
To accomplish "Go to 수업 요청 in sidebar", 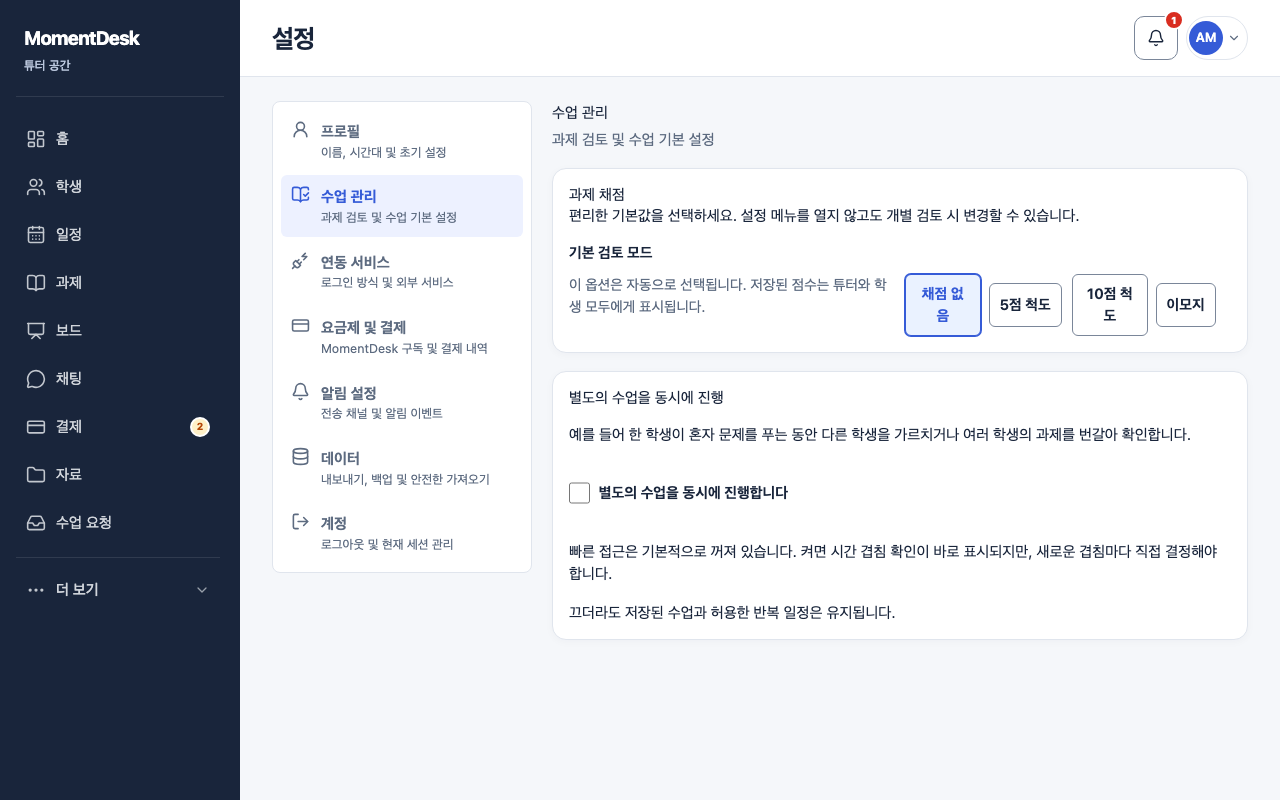I will click(x=120, y=523).
